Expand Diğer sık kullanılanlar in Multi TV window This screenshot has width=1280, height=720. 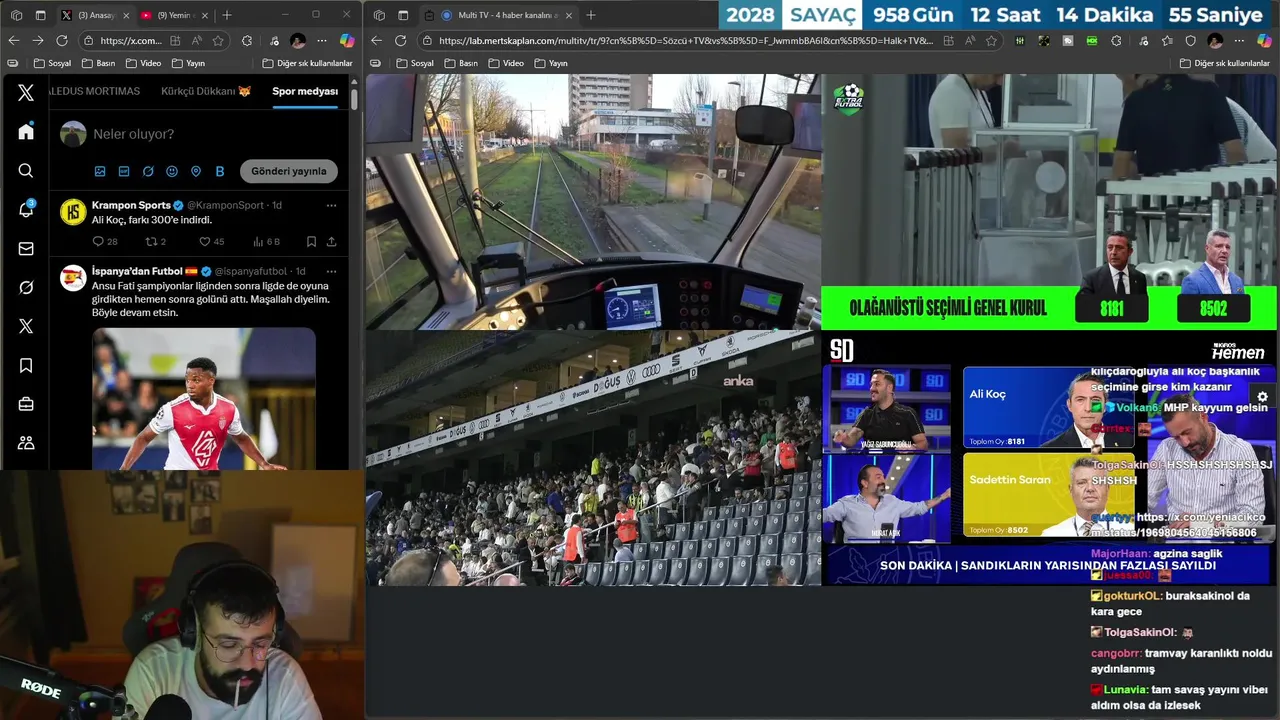click(x=1225, y=63)
